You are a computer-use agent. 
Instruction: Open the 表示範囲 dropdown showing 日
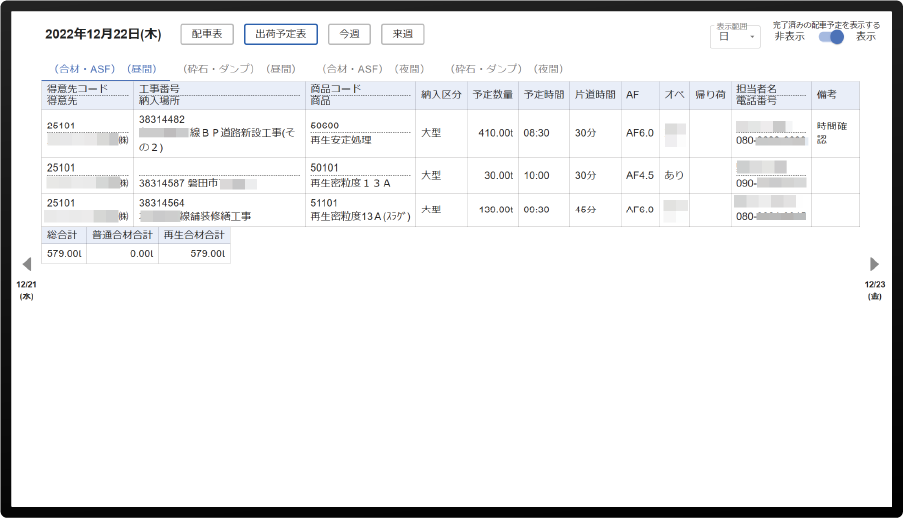pos(734,37)
